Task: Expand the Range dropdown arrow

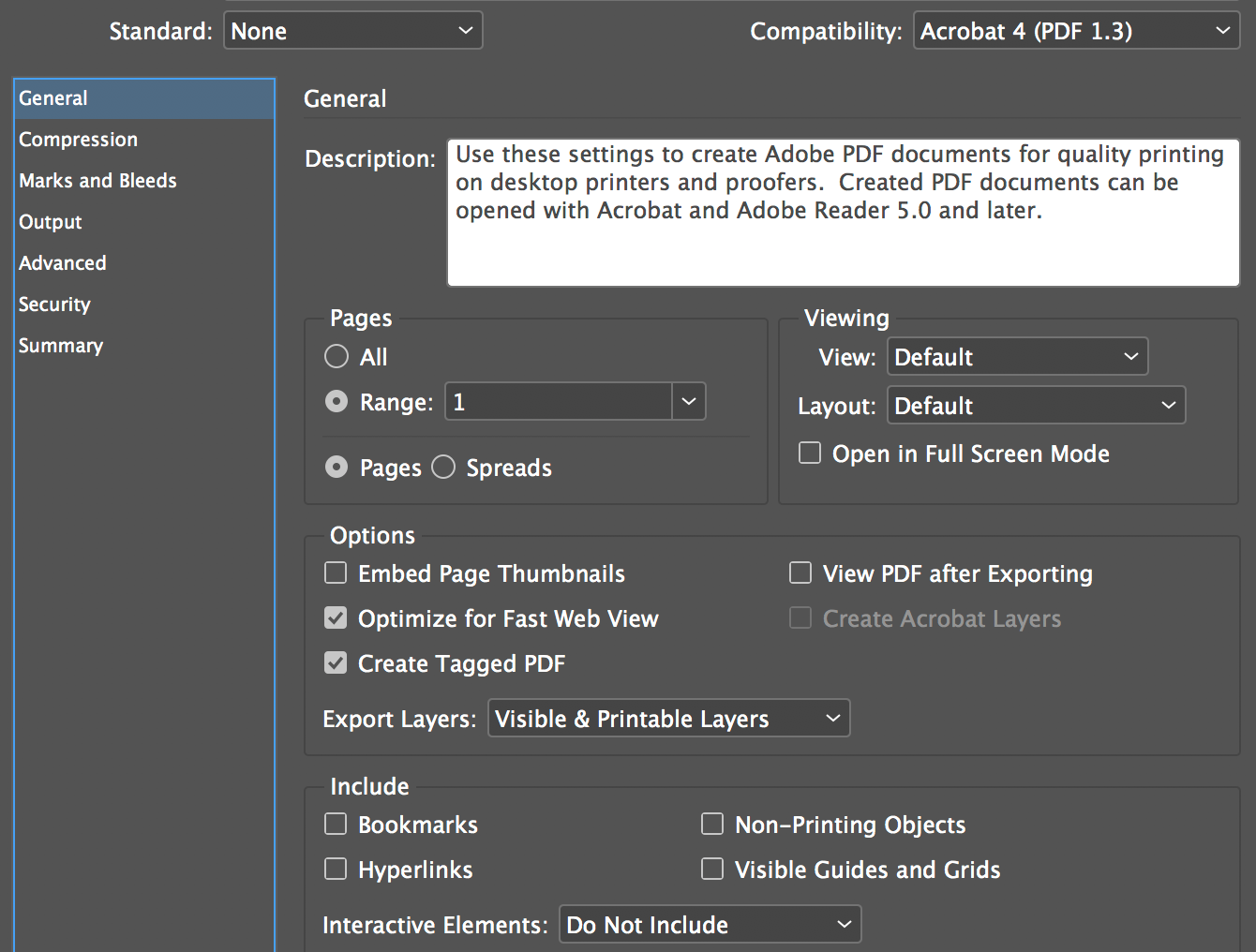Action: tap(689, 402)
